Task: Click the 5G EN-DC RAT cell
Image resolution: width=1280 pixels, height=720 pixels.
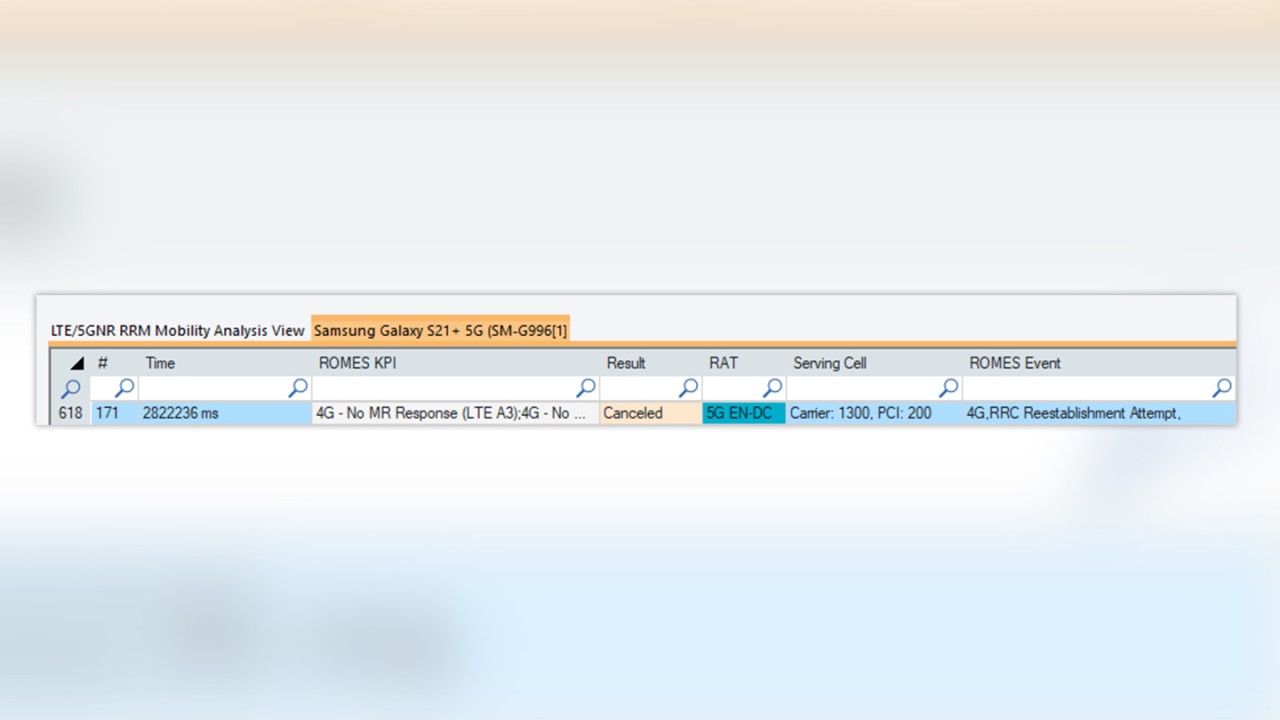Action: [x=744, y=413]
